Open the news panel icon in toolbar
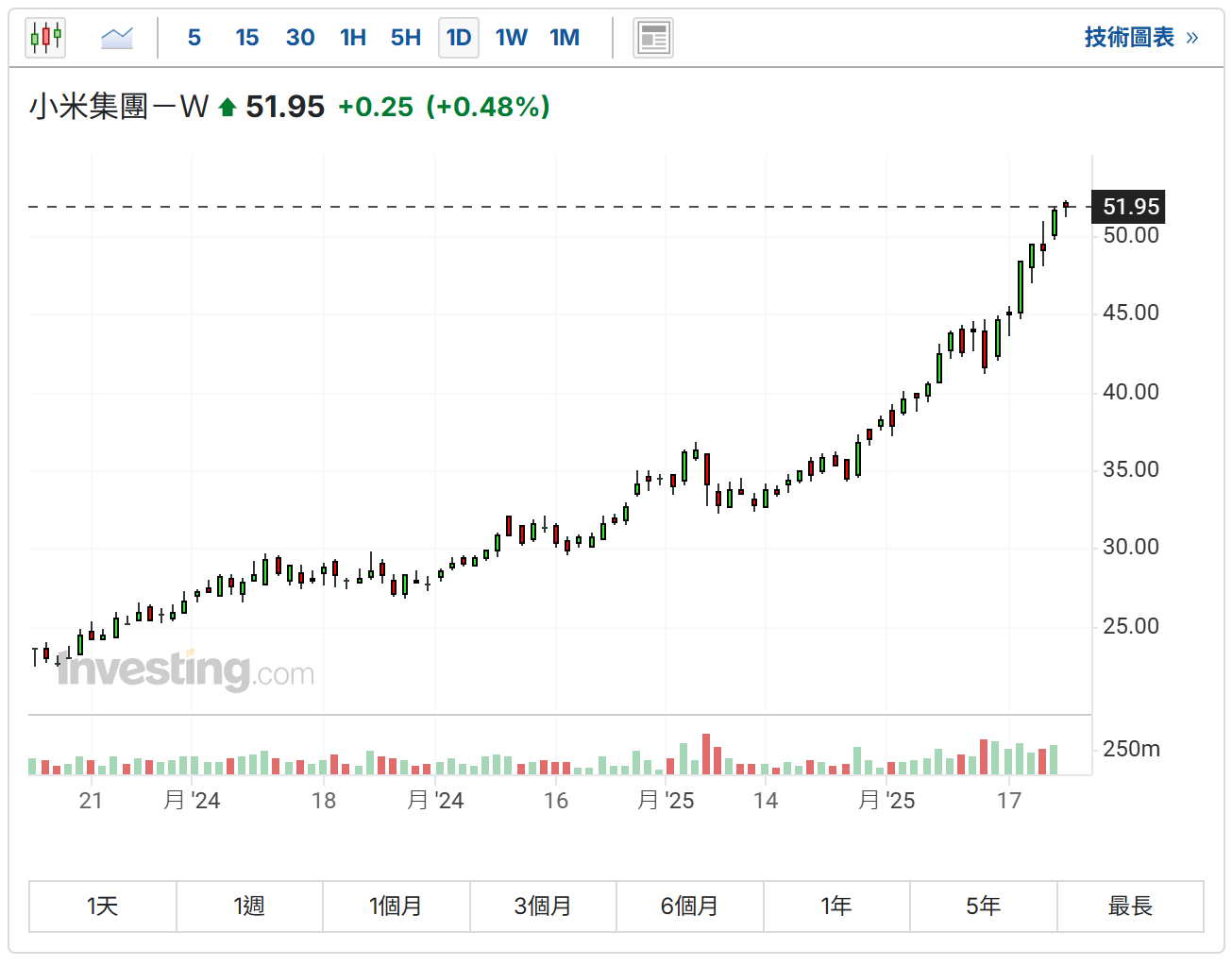Image resolution: width=1232 pixels, height=966 pixels. click(x=653, y=38)
